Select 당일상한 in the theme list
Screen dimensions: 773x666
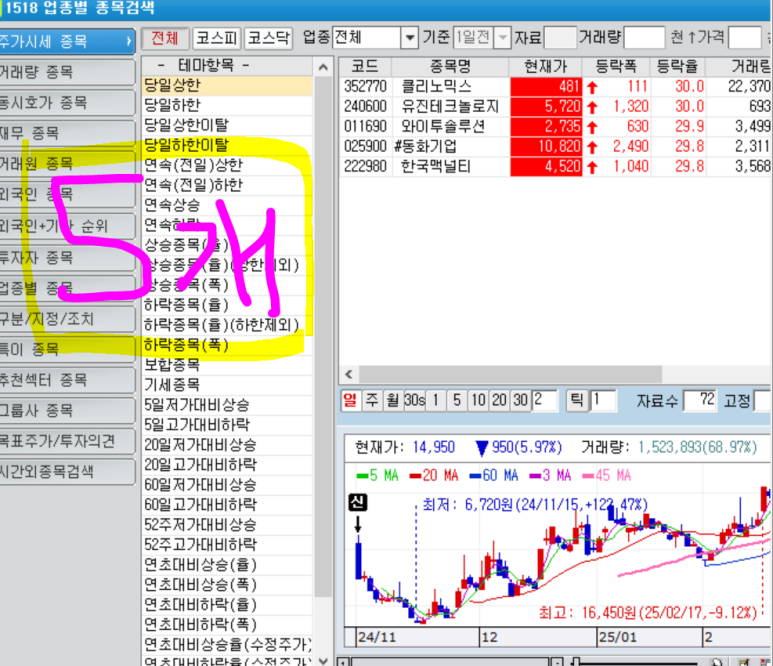tap(172, 87)
